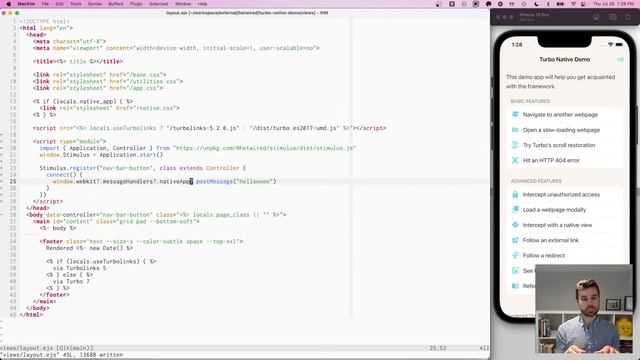Open the Window menu

pyautogui.click(x=183, y=4)
